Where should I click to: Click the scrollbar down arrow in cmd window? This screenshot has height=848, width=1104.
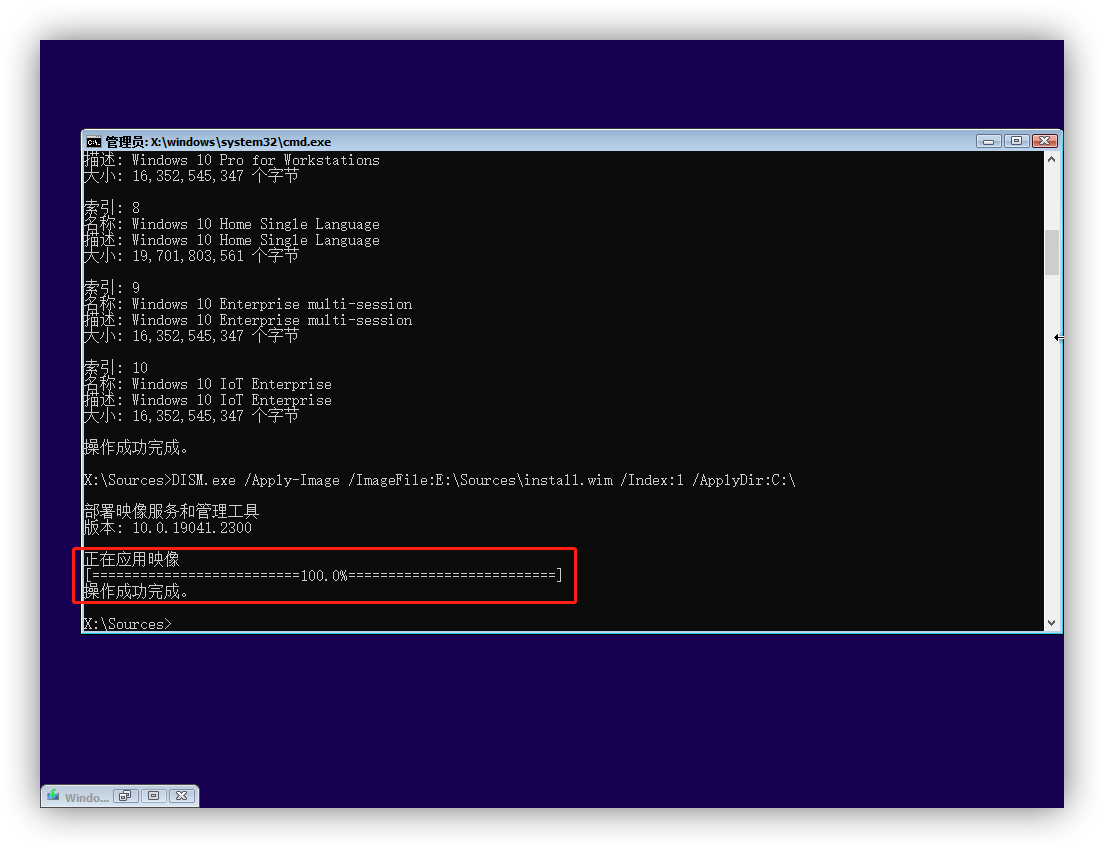1051,623
